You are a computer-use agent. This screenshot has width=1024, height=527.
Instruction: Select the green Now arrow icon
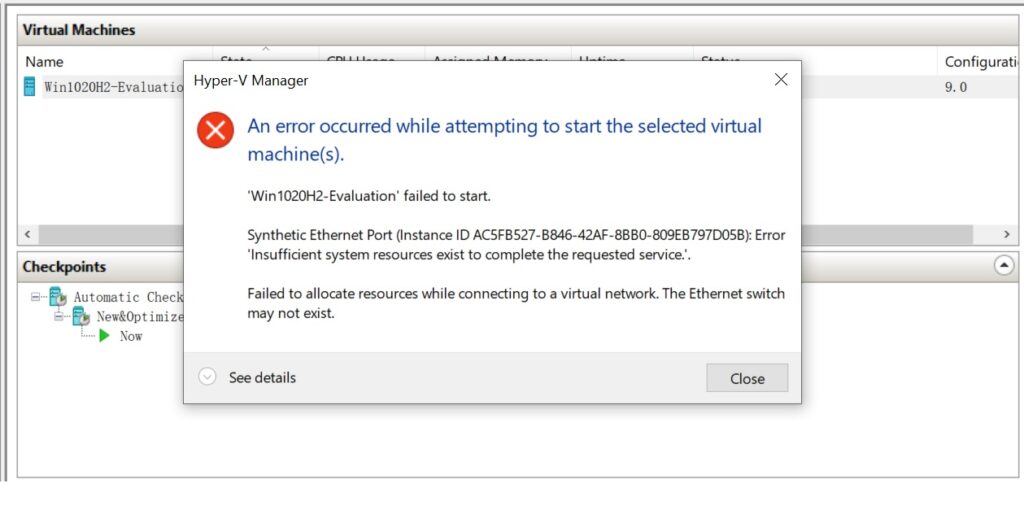coord(104,336)
